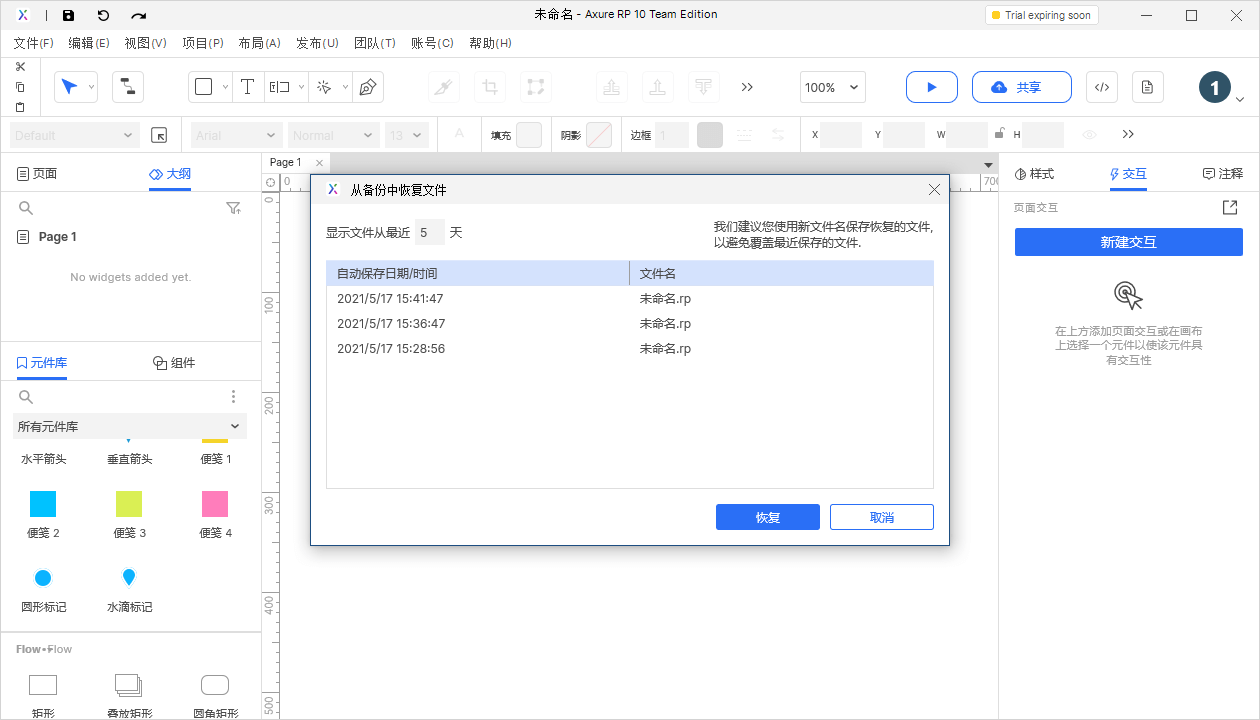Screen dimensions: 1260x720
Task: Expand more style bar options chevron
Action: pyautogui.click(x=1128, y=134)
